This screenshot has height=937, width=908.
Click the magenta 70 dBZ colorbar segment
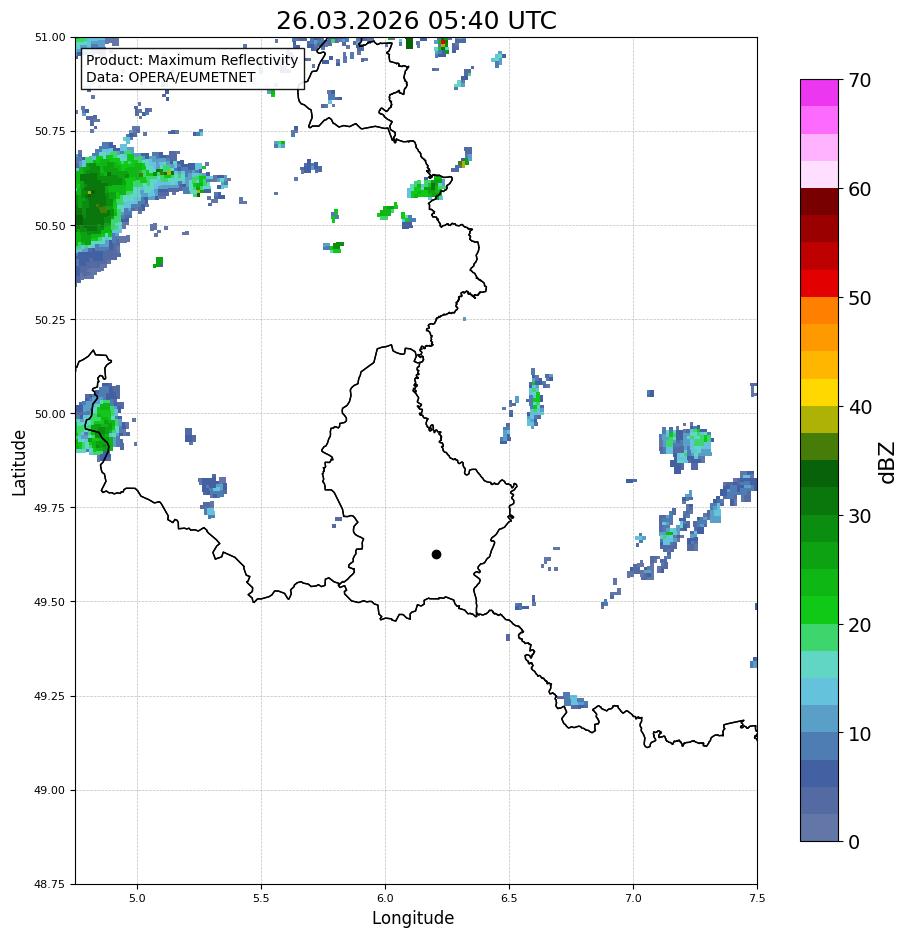820,93
